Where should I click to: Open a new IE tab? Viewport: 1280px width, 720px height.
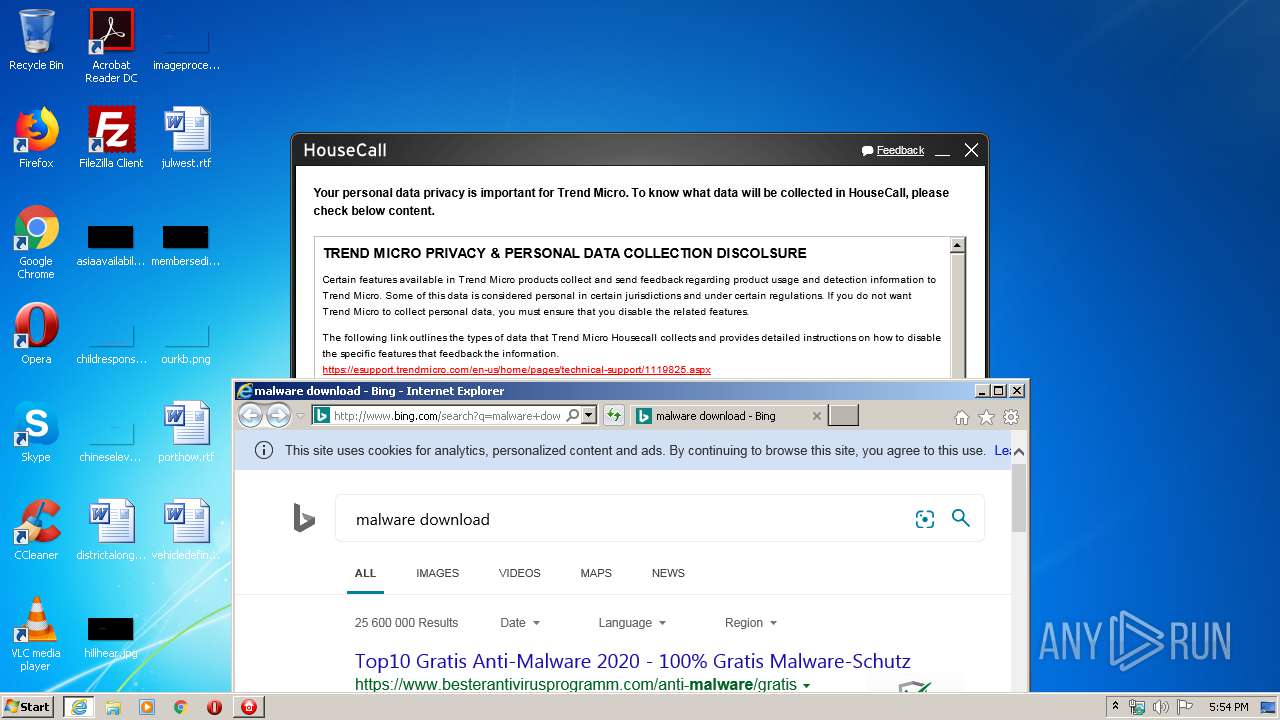[x=843, y=415]
